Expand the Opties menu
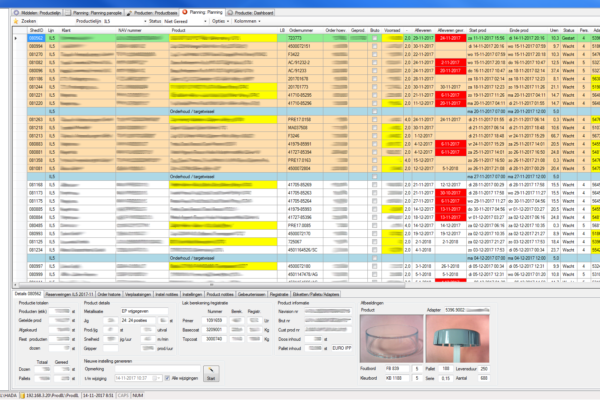Image resolution: width=600 pixels, height=400 pixels. tap(220, 21)
